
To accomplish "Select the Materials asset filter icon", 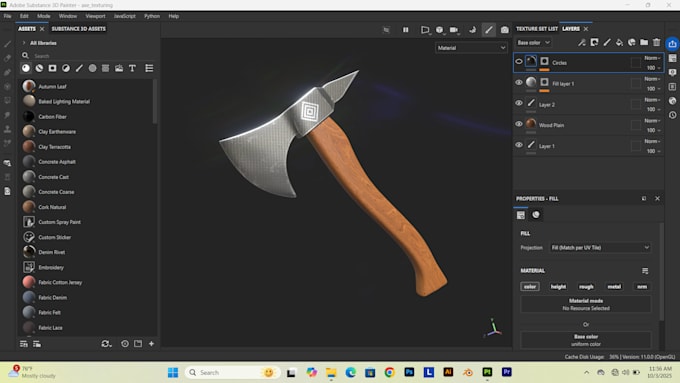I will [x=26, y=68].
